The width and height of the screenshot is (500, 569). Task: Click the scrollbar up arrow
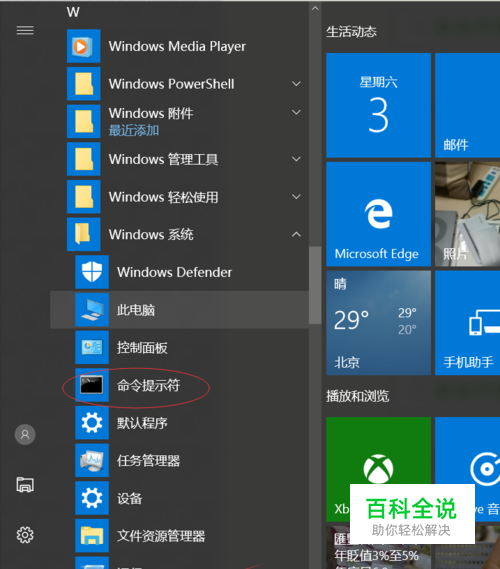pyautogui.click(x=315, y=8)
